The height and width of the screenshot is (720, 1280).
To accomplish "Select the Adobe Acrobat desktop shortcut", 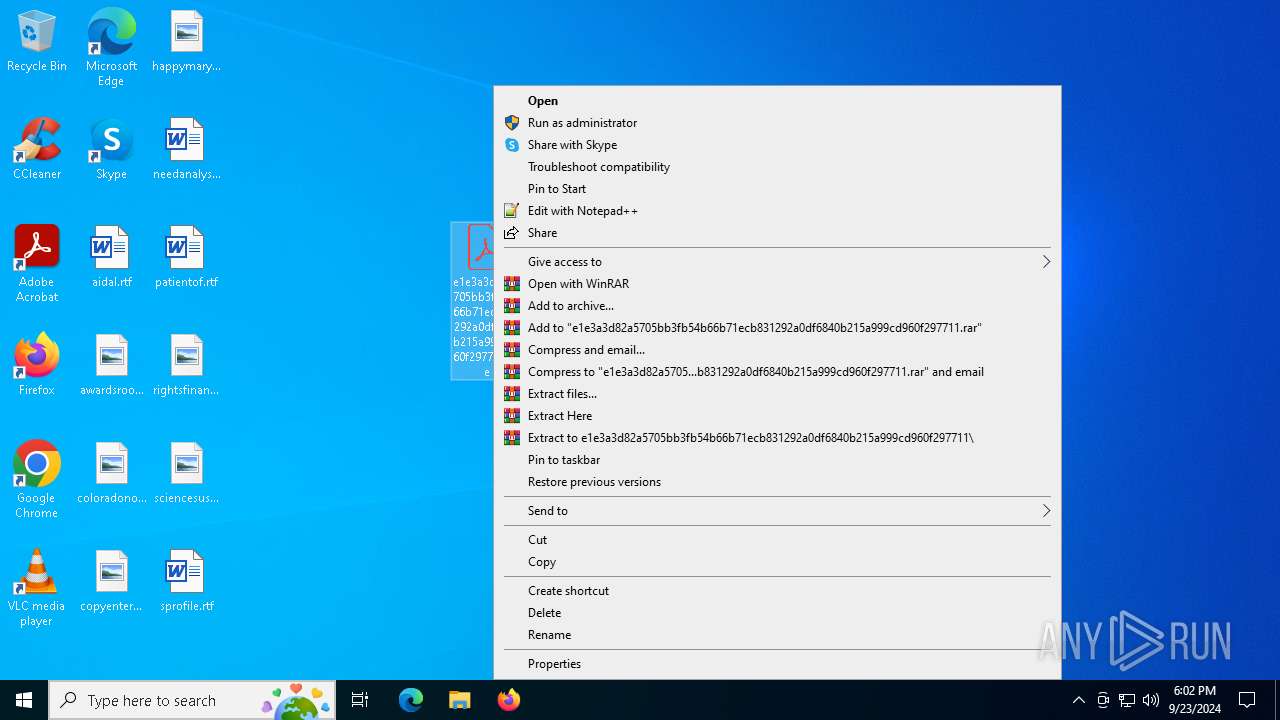I will click(x=37, y=264).
